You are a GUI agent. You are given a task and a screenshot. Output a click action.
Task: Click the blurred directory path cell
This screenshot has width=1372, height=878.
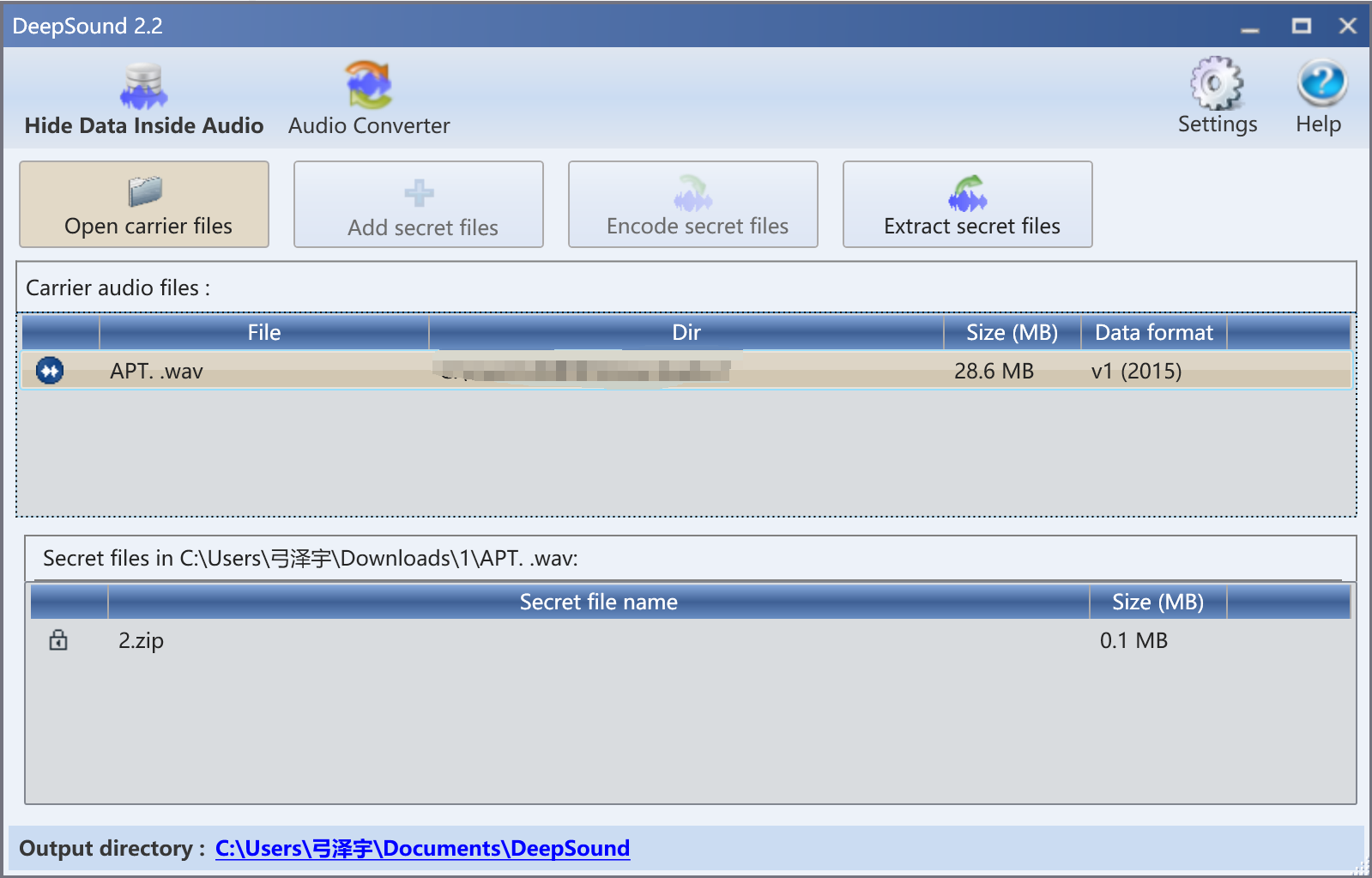(x=585, y=371)
